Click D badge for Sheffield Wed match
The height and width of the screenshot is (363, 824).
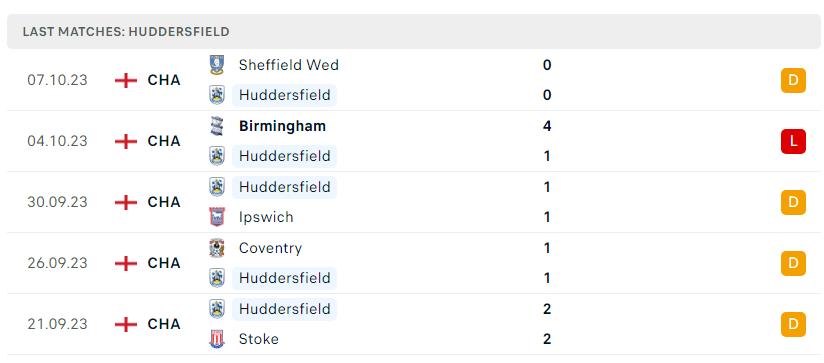click(x=793, y=80)
